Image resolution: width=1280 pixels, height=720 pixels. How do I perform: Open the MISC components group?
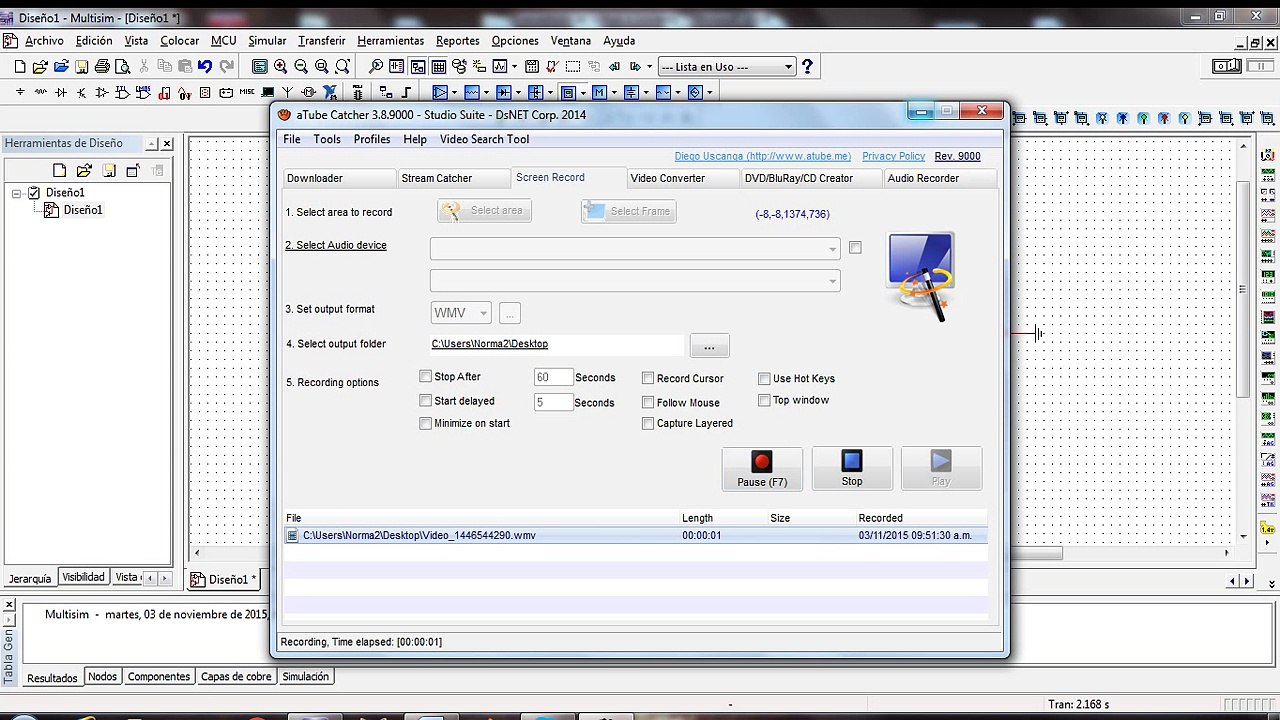pos(248,92)
